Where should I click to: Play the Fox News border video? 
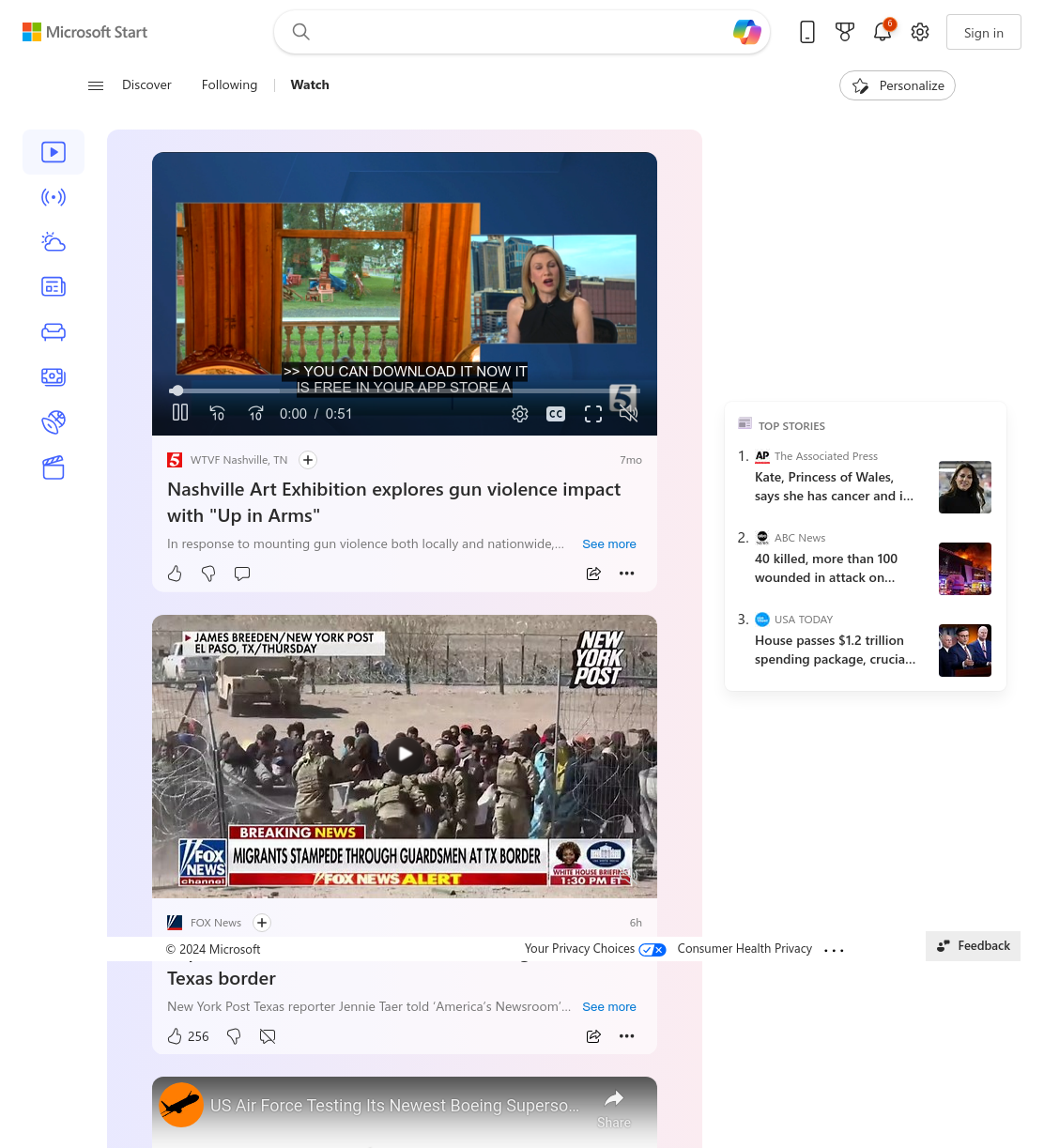coord(405,754)
